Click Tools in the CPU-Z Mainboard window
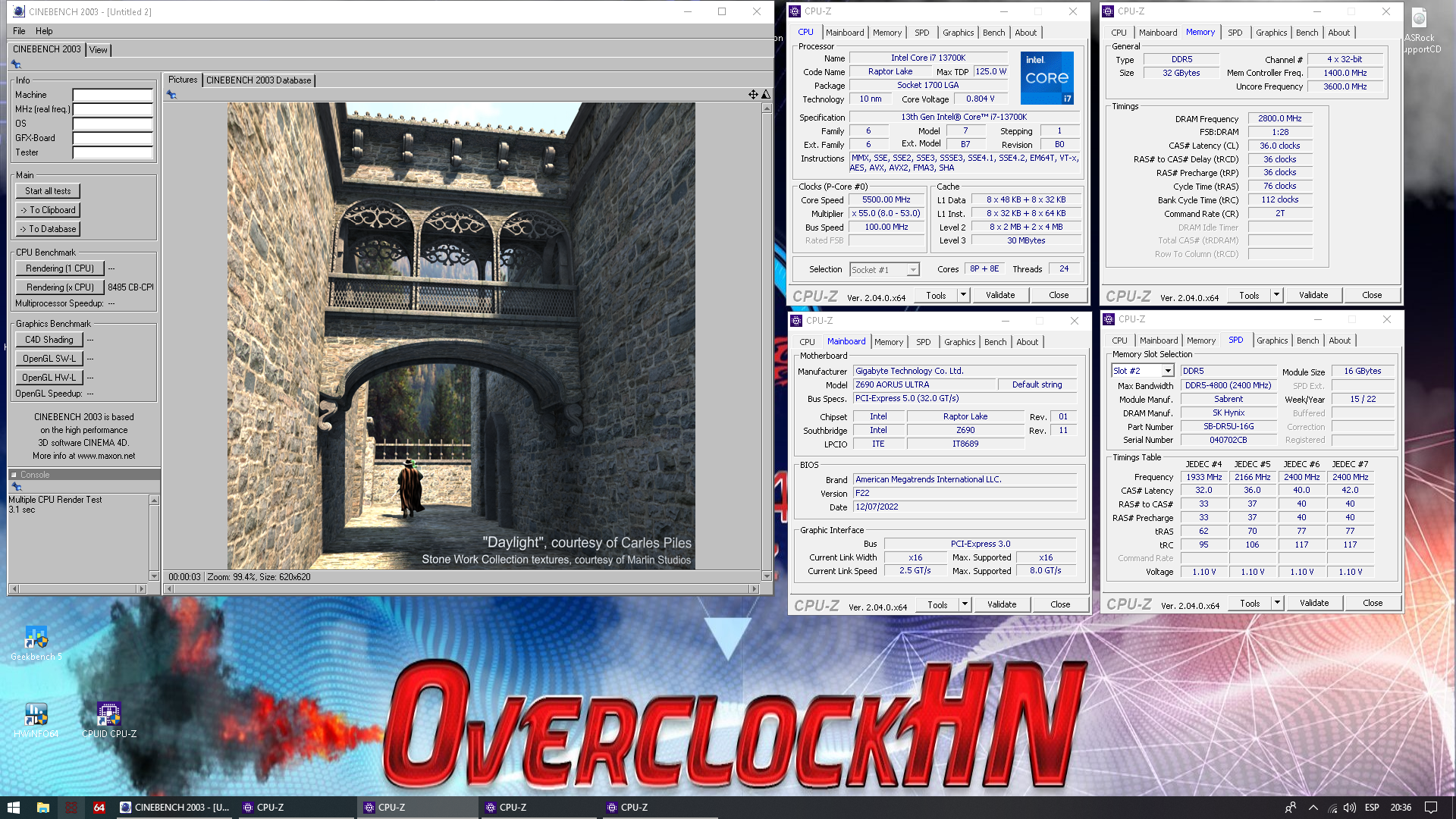The width and height of the screenshot is (1456, 819). [x=937, y=604]
